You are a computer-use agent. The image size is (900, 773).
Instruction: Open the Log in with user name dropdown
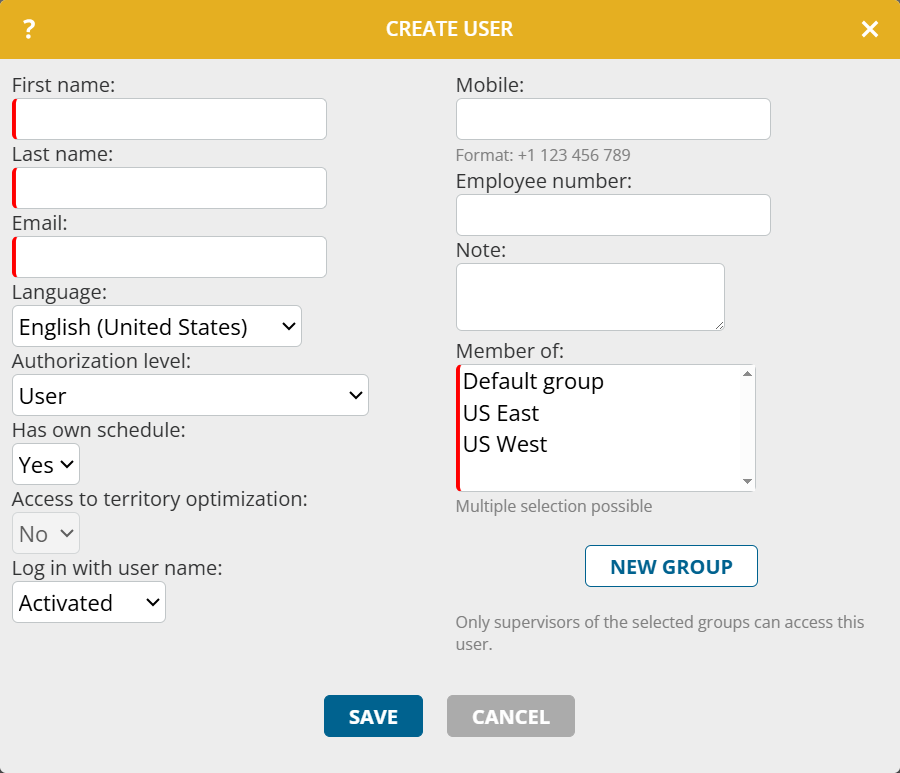[89, 602]
